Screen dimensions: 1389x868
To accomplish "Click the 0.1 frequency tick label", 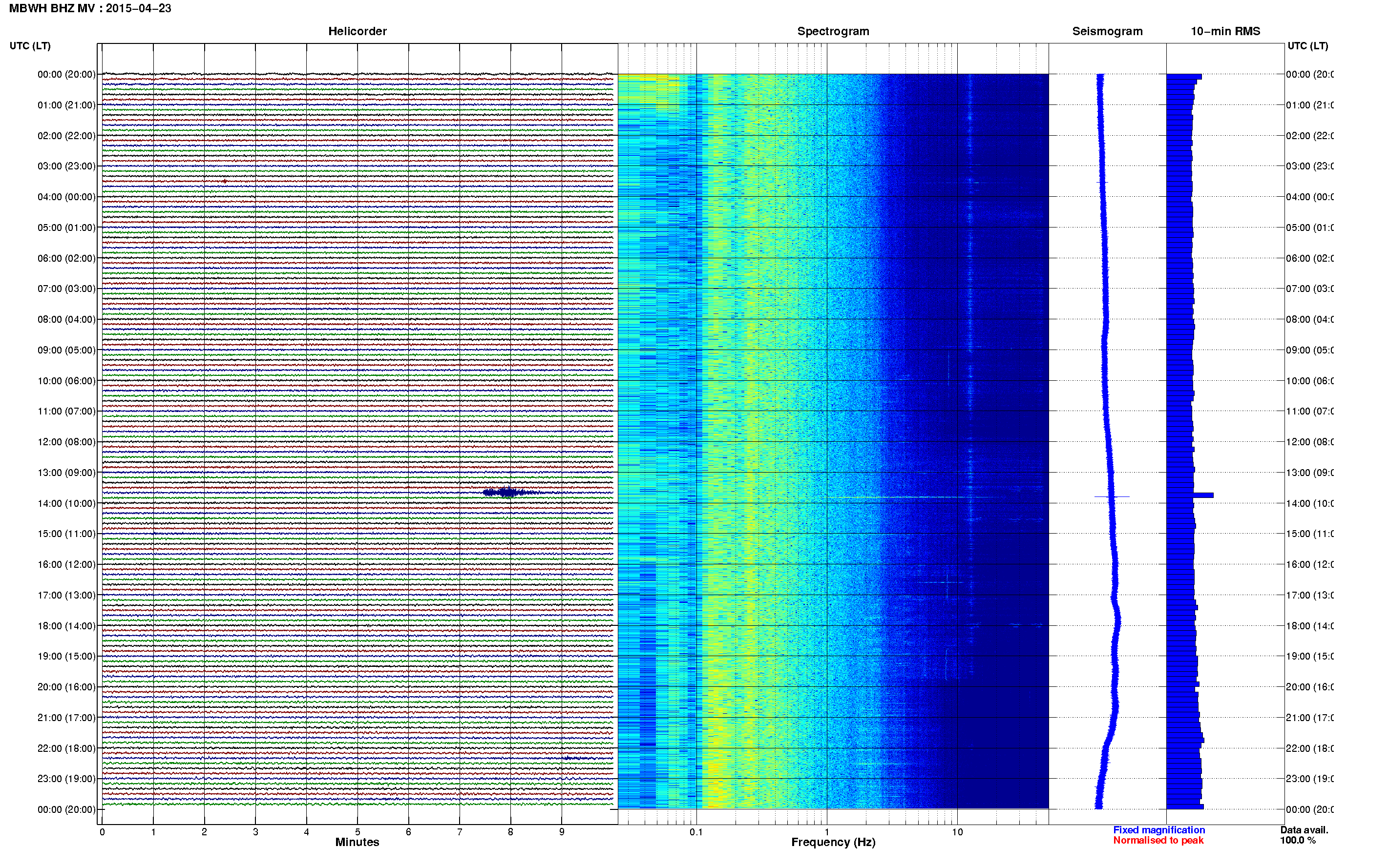I will pyautogui.click(x=696, y=832).
